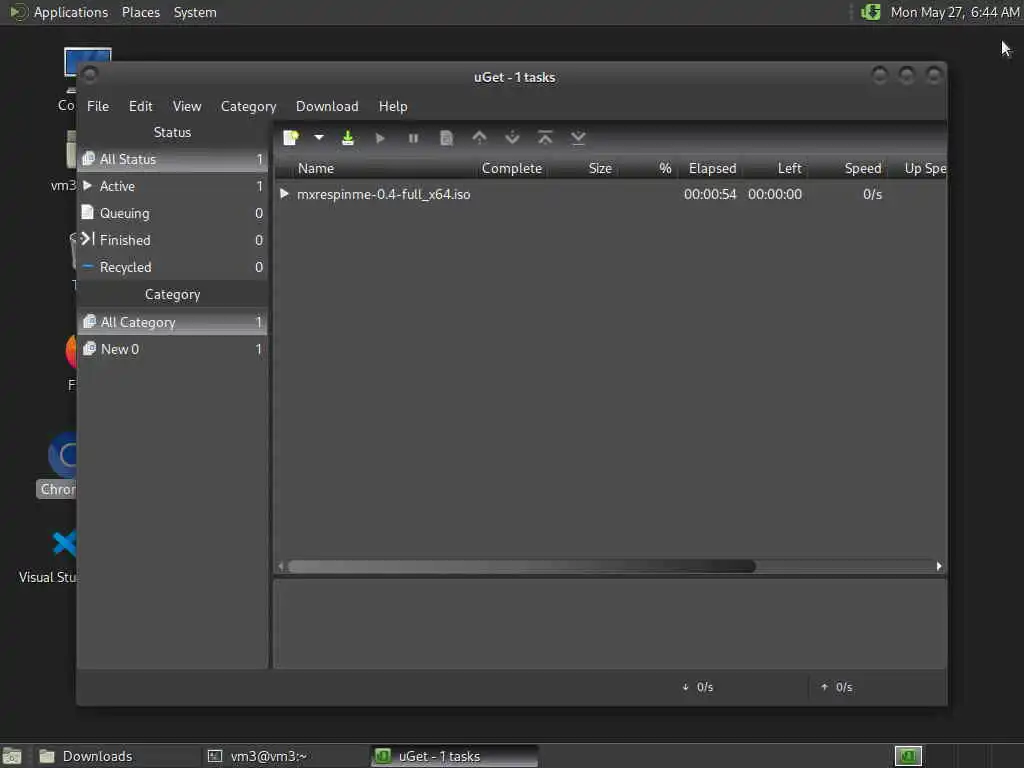Click the play state icon of mxrespinme download
The height and width of the screenshot is (768, 1024).
pyautogui.click(x=284, y=193)
